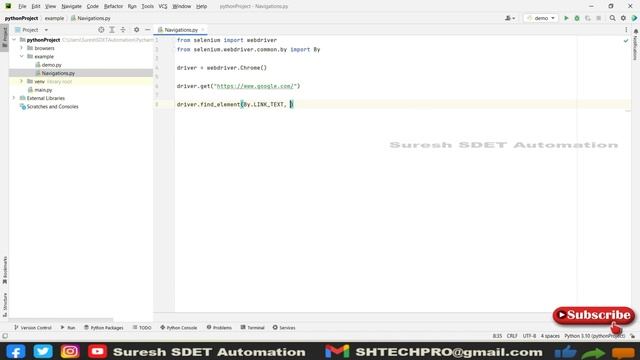Open Project panel options gear
Image resolution: width=640 pixels, height=360 pixels.
[x=136, y=30]
